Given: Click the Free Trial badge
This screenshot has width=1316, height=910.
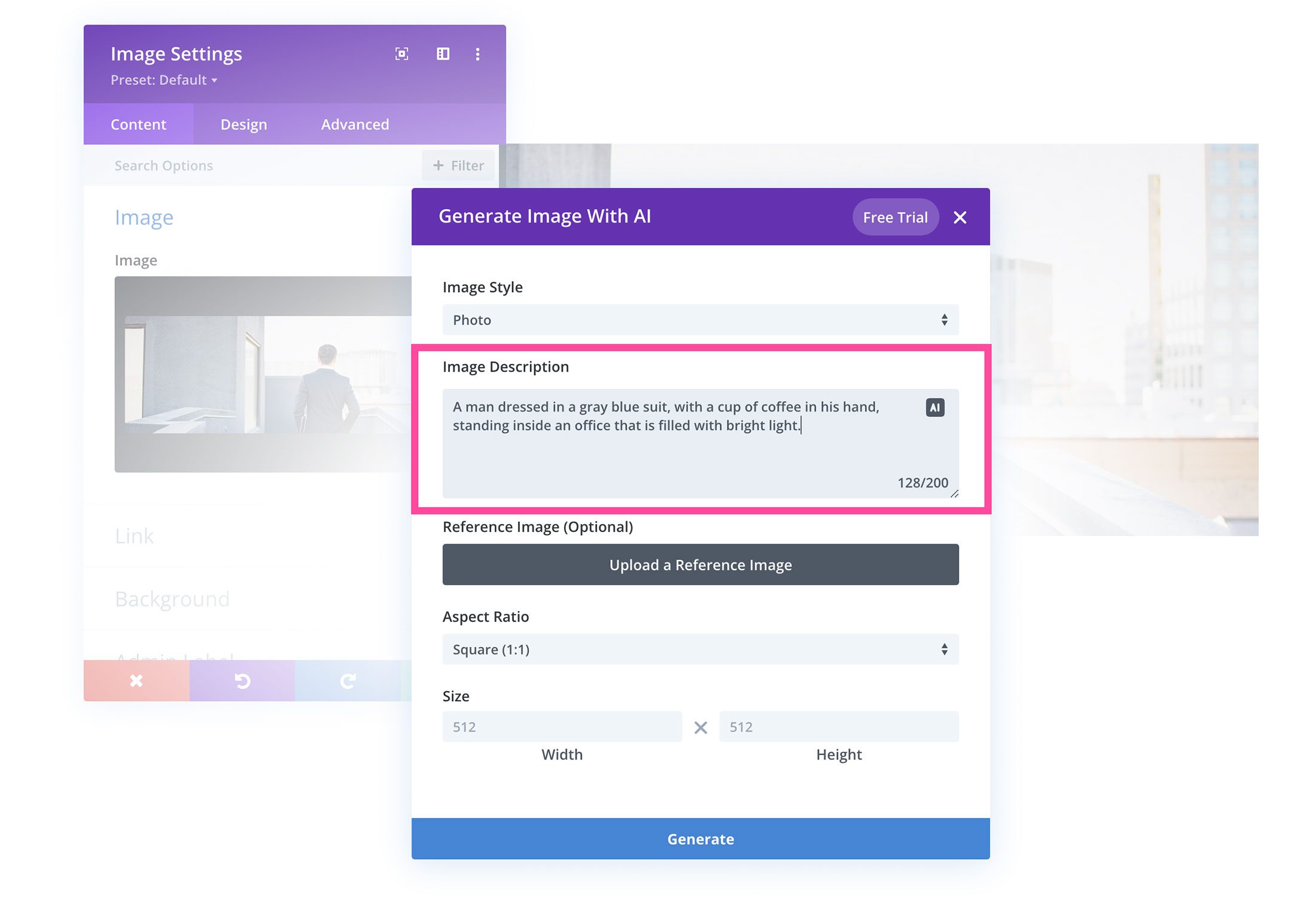Looking at the screenshot, I should click(893, 217).
